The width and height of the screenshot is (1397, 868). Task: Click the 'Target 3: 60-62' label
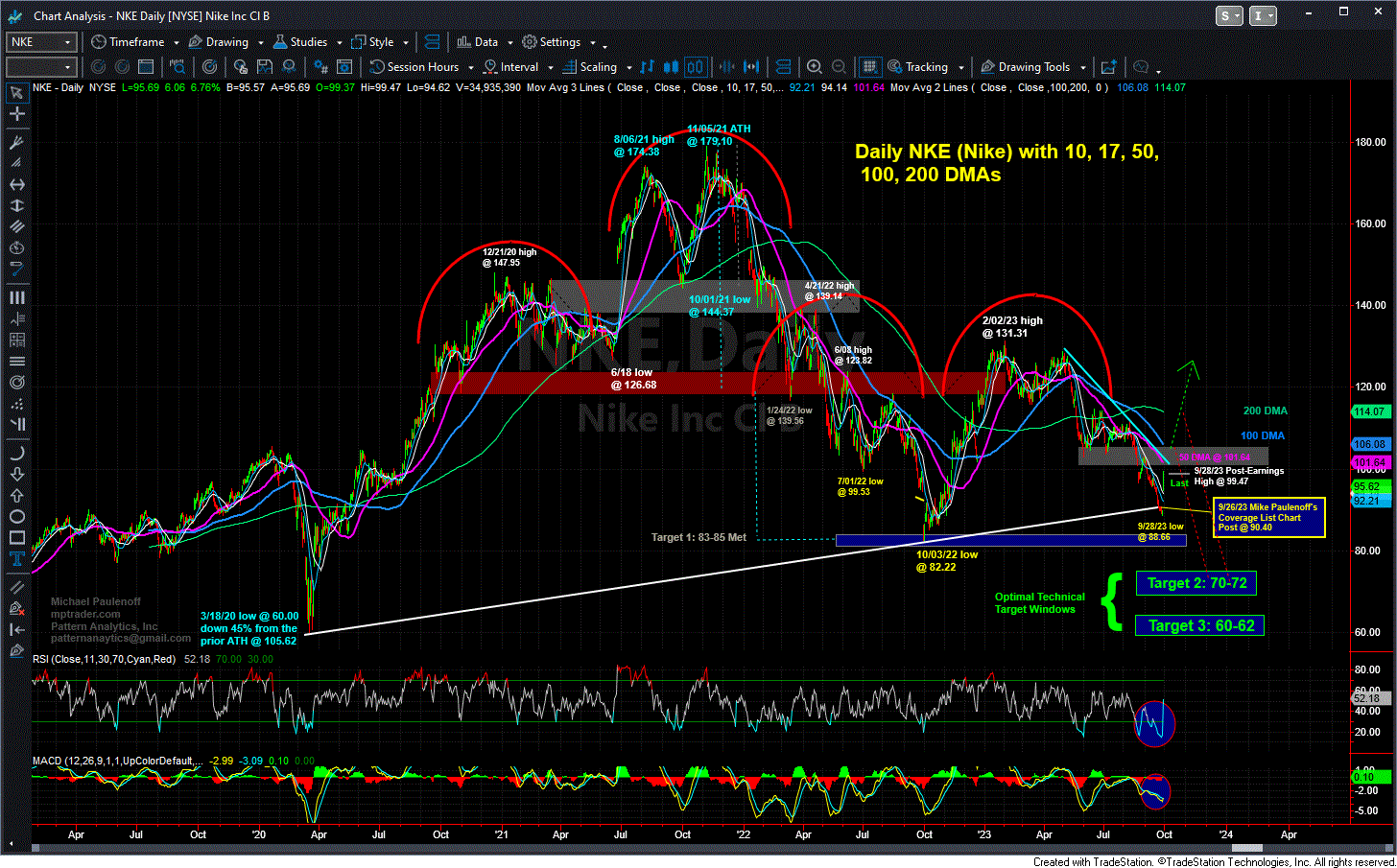[x=1200, y=625]
